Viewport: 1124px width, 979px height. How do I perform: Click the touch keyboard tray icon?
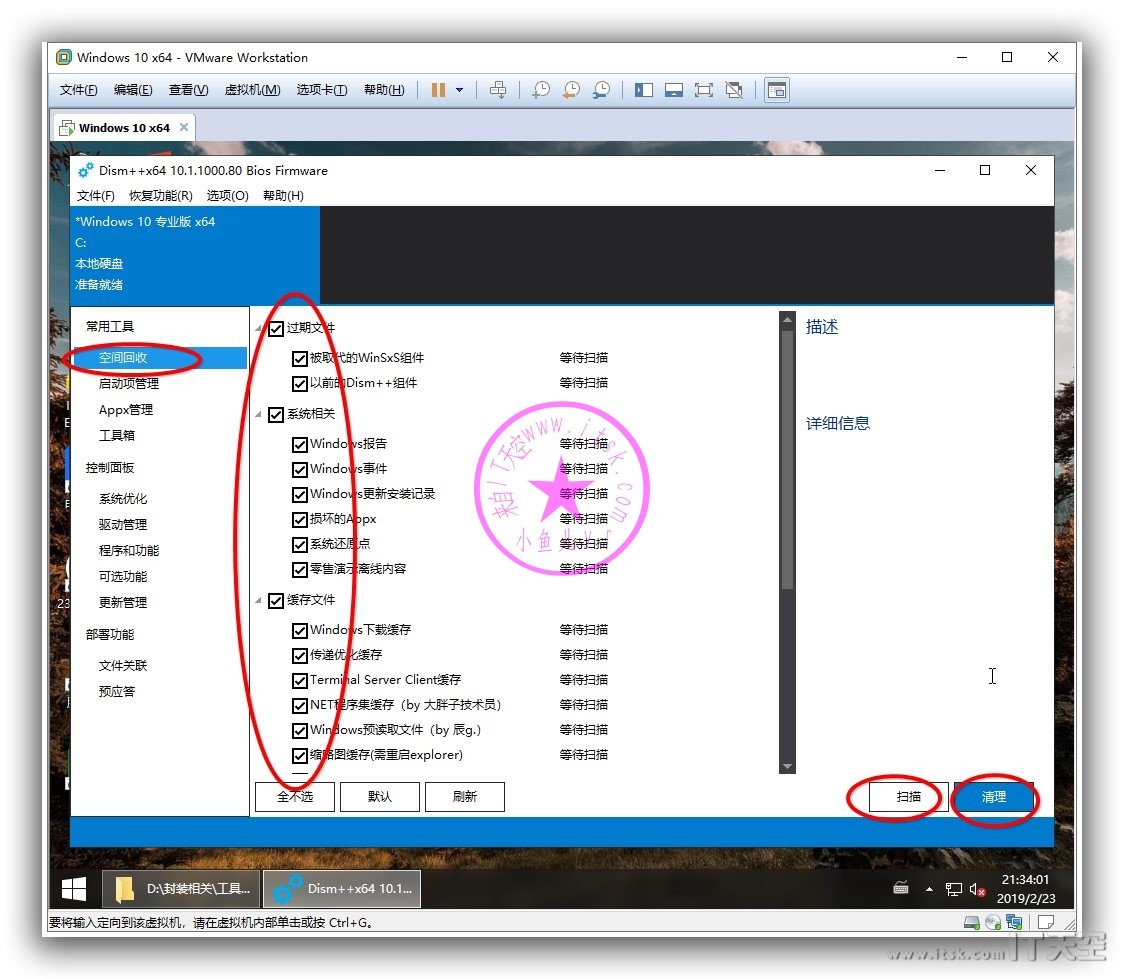tap(901, 889)
